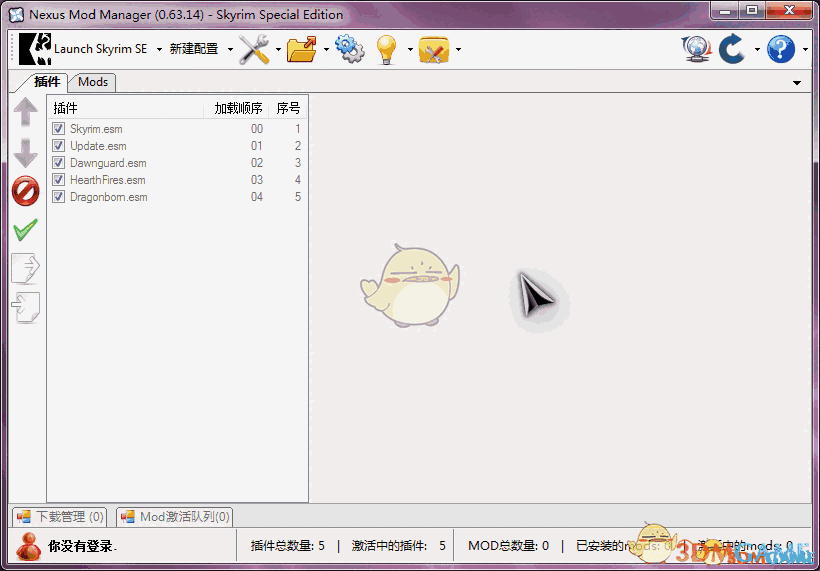Viewport: 820px width, 571px height.
Task: Click the globe check-for-updates icon
Action: [x=696, y=49]
